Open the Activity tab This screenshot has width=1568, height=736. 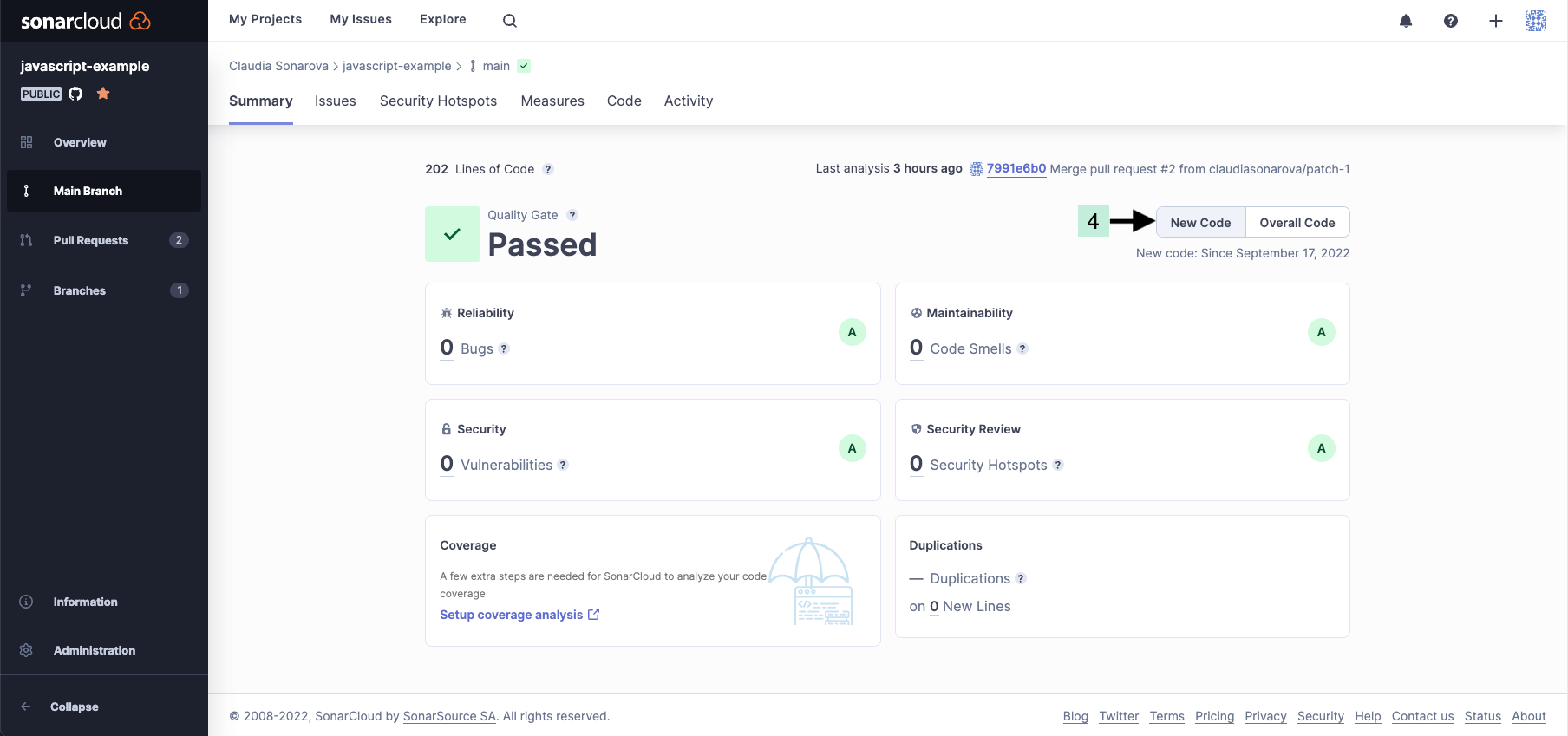coord(689,101)
